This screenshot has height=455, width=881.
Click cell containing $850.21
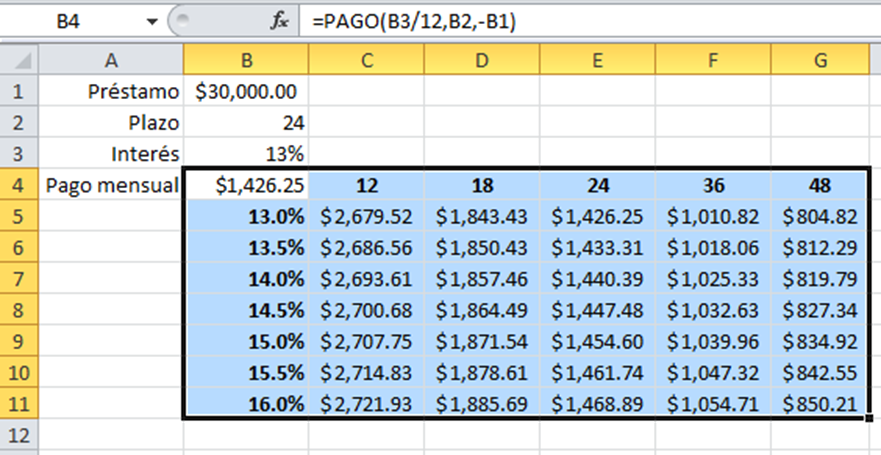tap(819, 404)
